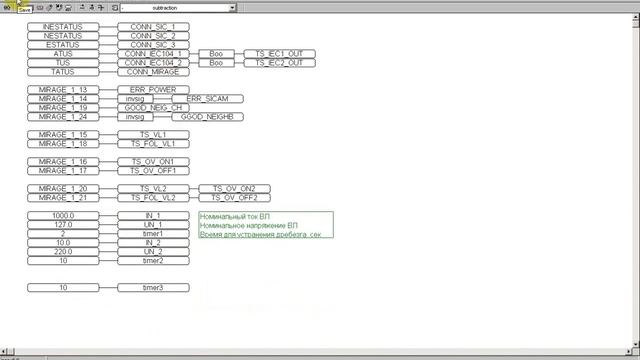Select the TS_FOL_VL2 block

click(x=153, y=198)
